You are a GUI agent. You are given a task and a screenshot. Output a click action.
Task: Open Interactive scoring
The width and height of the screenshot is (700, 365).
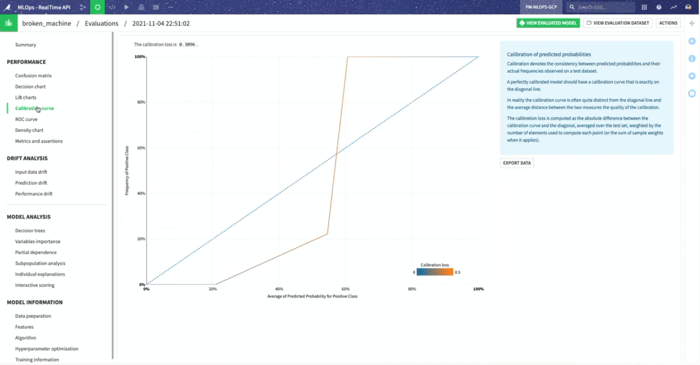(x=35, y=285)
